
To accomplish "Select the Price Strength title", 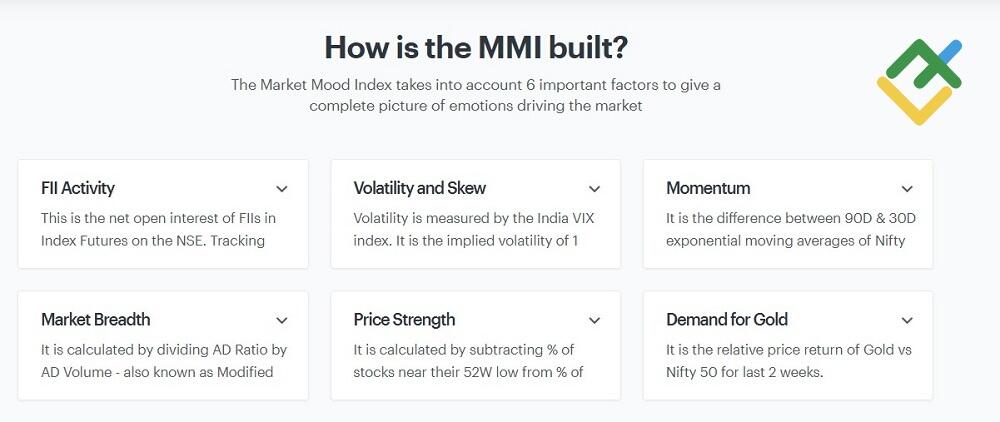I will pyautogui.click(x=404, y=320).
